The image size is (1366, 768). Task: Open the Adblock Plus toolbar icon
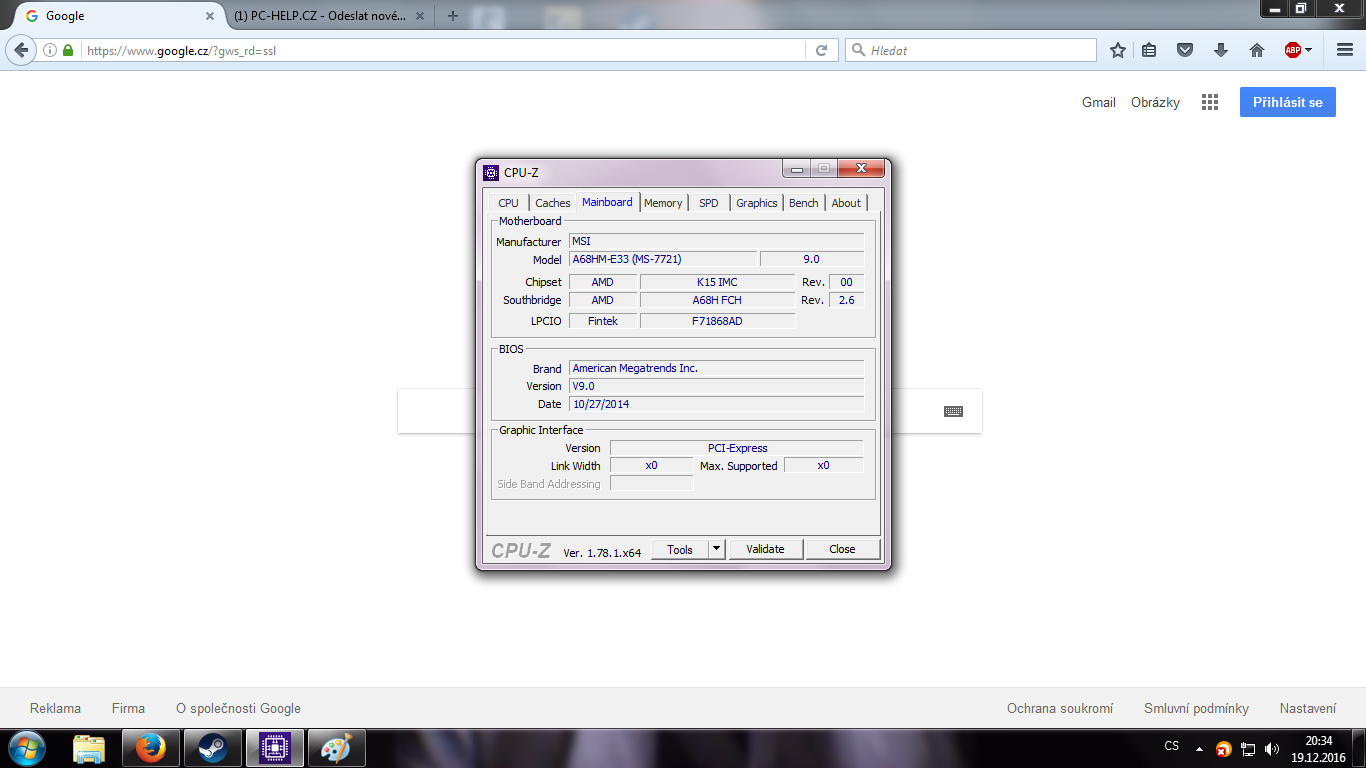[1292, 50]
